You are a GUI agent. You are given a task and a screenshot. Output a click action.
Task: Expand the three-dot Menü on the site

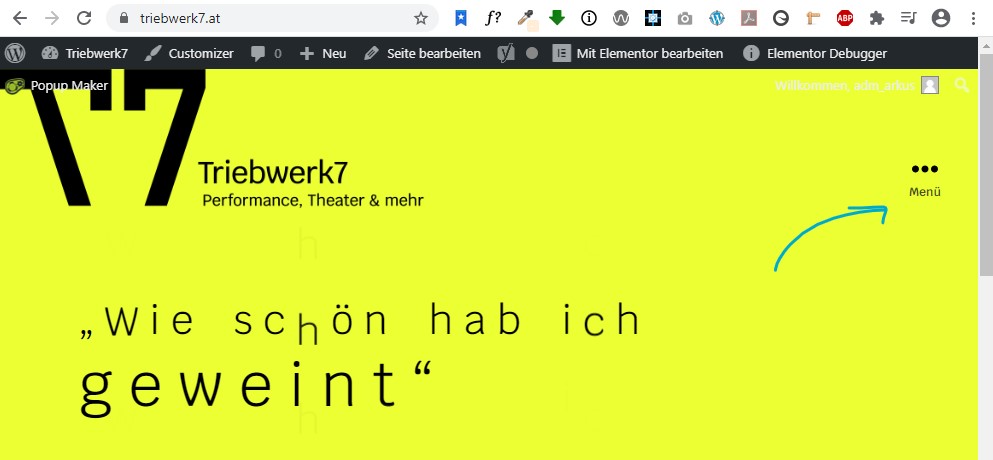point(925,176)
